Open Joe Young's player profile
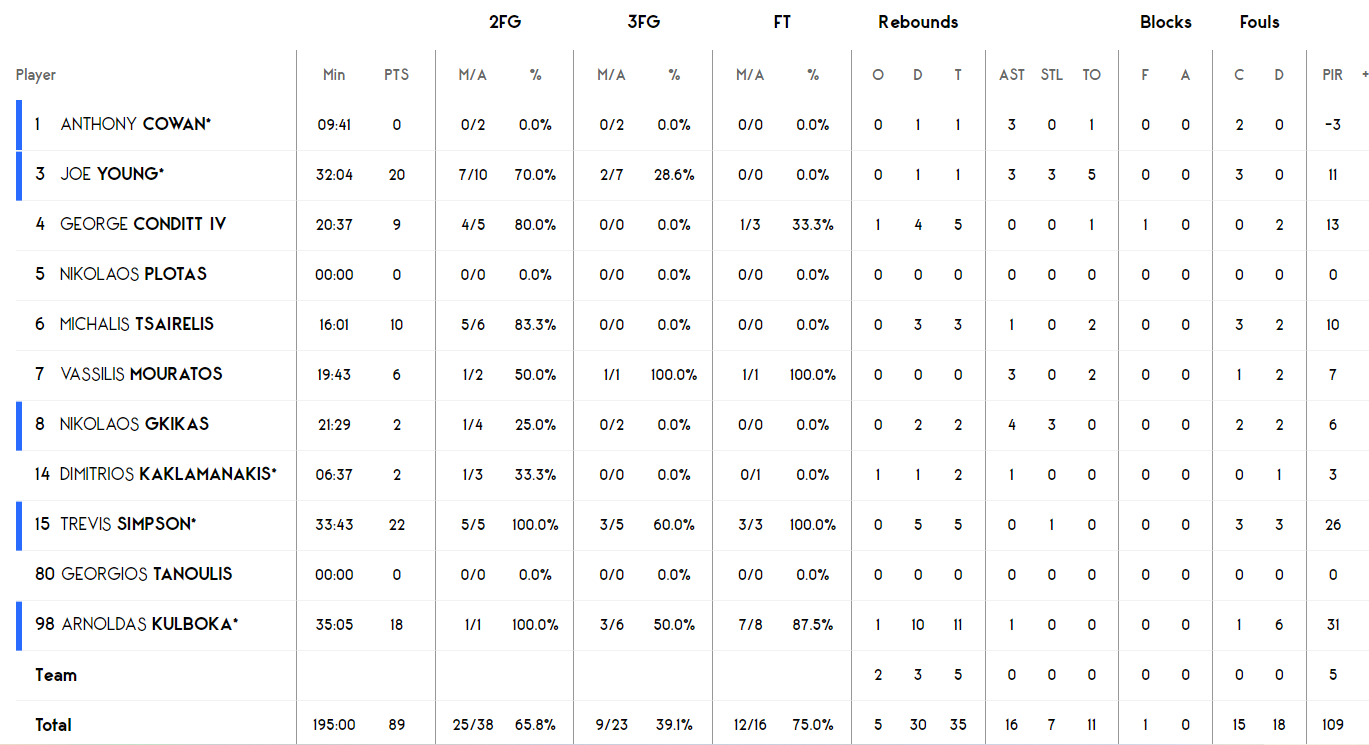Screen dimensions: 1369x745 pos(112,174)
